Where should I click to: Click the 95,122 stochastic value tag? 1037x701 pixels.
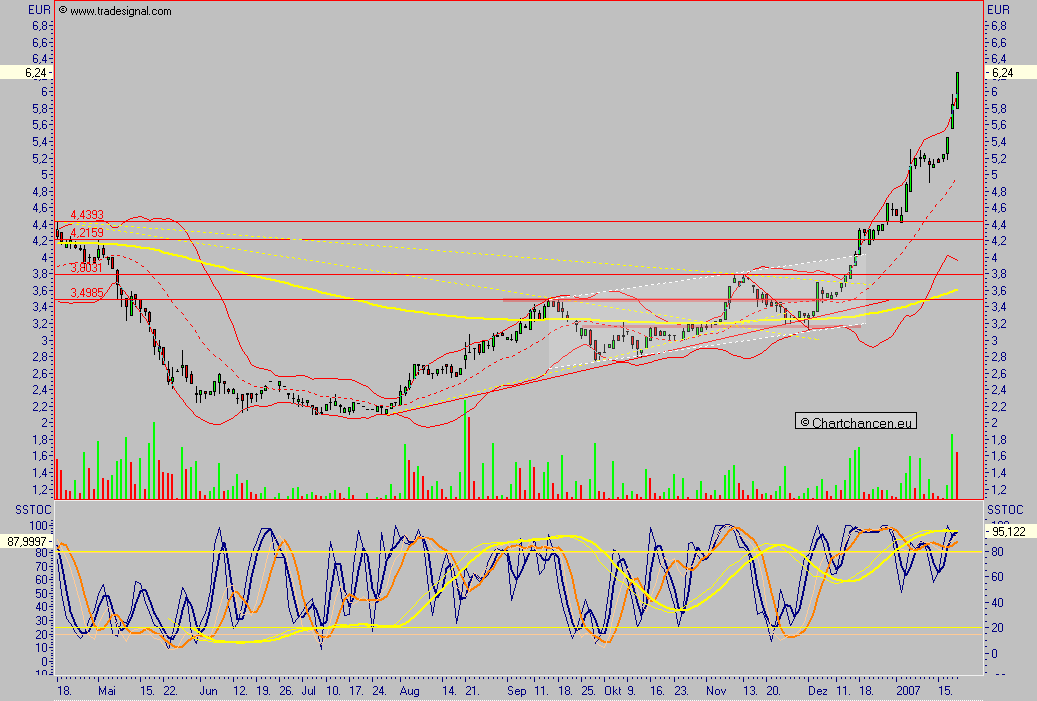pyautogui.click(x=1006, y=531)
